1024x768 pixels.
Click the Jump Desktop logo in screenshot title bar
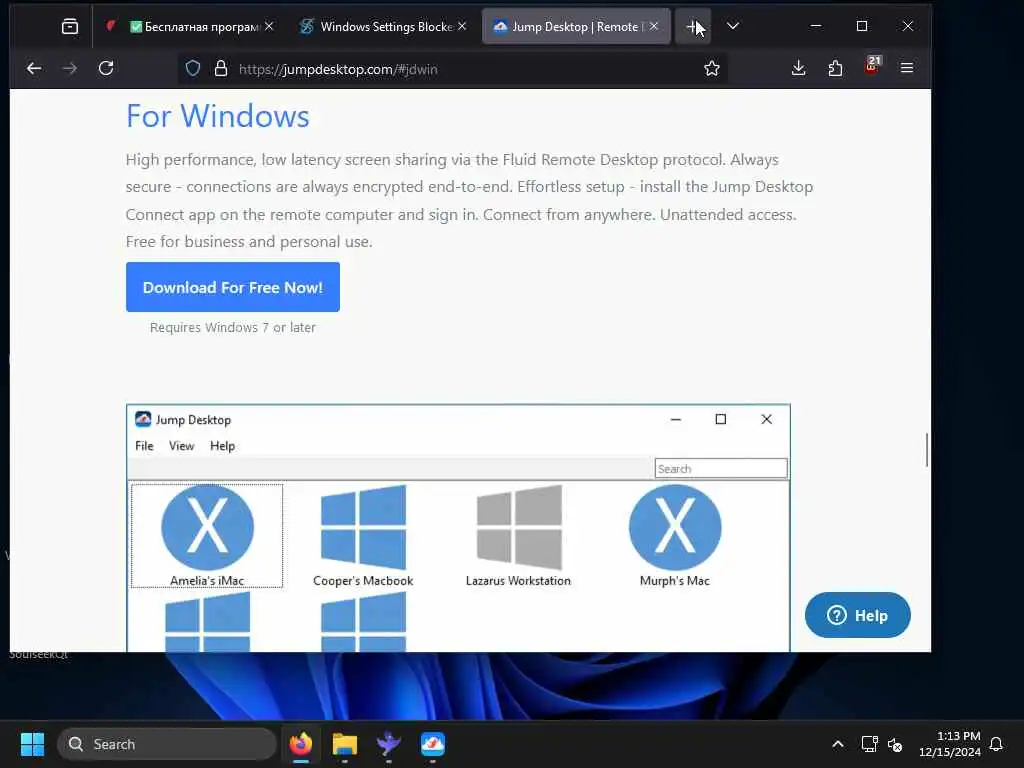pos(143,419)
